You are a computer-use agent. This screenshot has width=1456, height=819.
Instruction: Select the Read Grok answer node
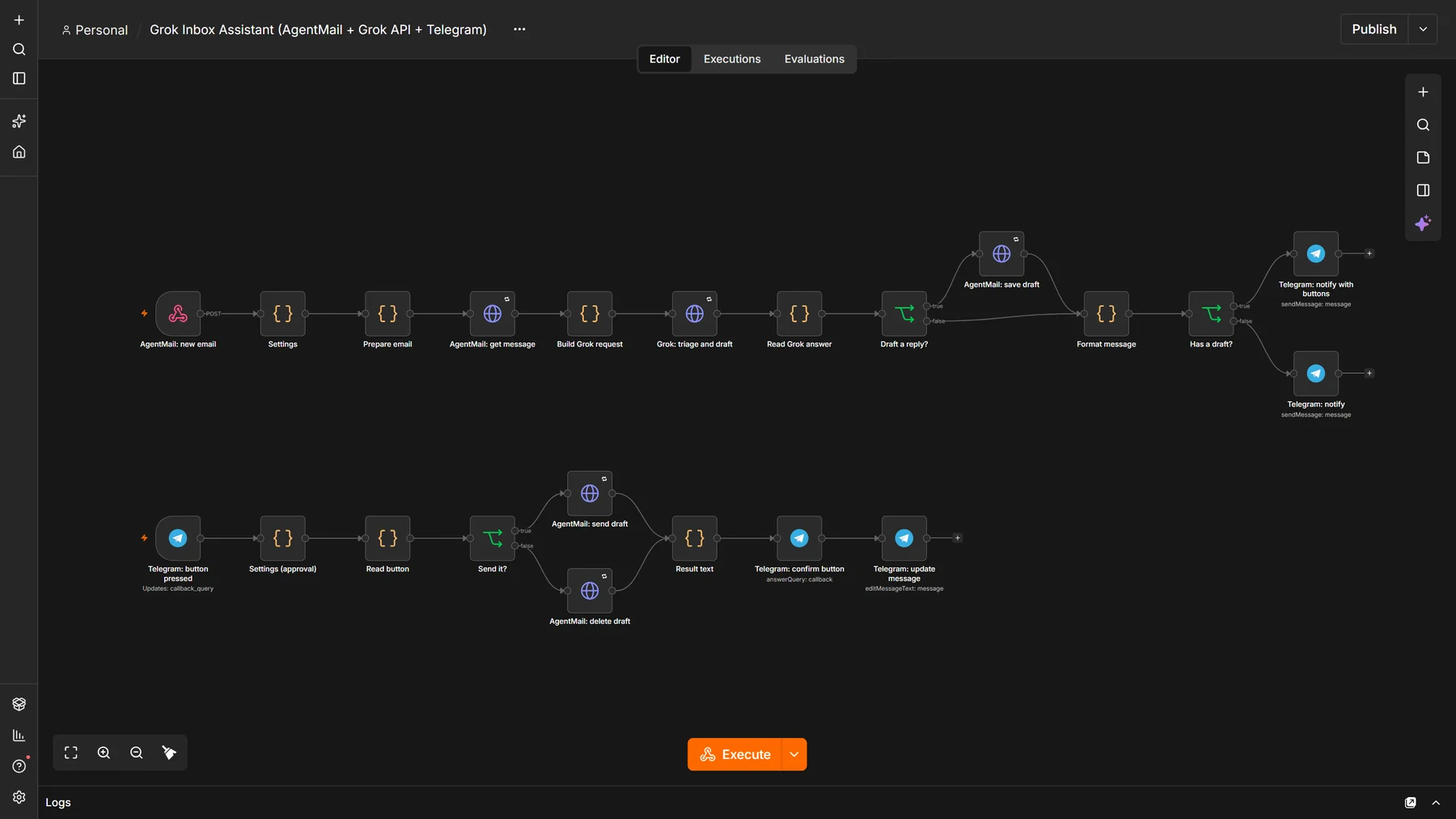pos(799,313)
